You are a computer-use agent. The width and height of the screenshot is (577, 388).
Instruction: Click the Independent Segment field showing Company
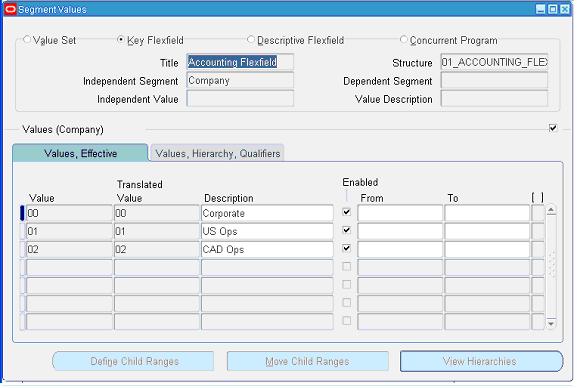click(x=240, y=80)
